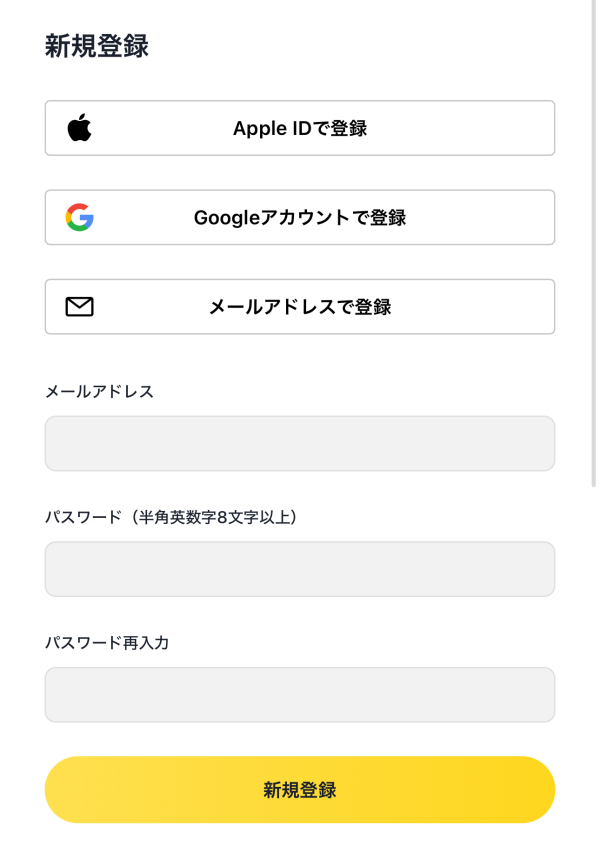Select the メールアドレスで登録 button text

tap(300, 307)
